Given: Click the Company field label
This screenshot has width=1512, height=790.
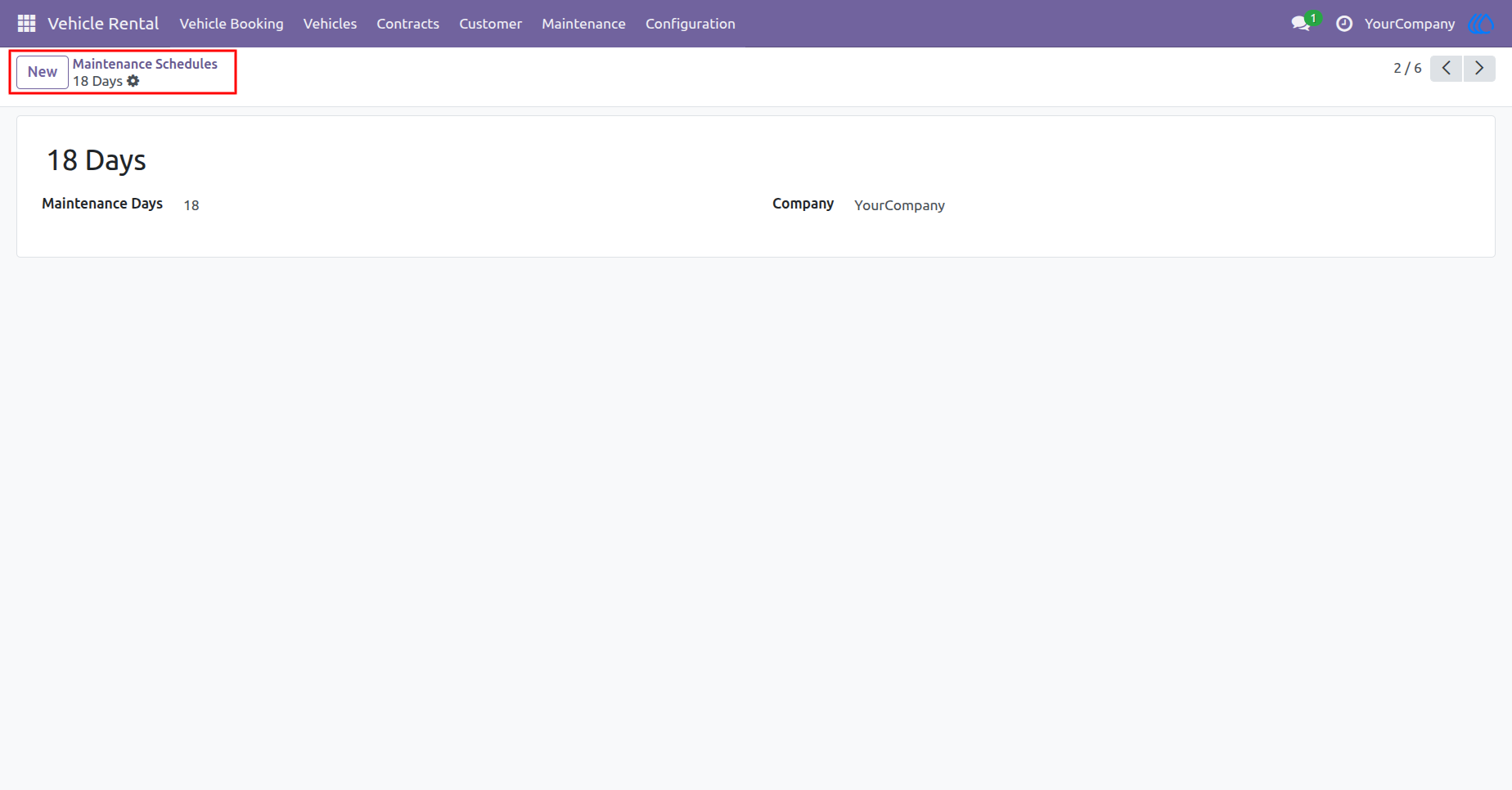Looking at the screenshot, I should pyautogui.click(x=803, y=204).
